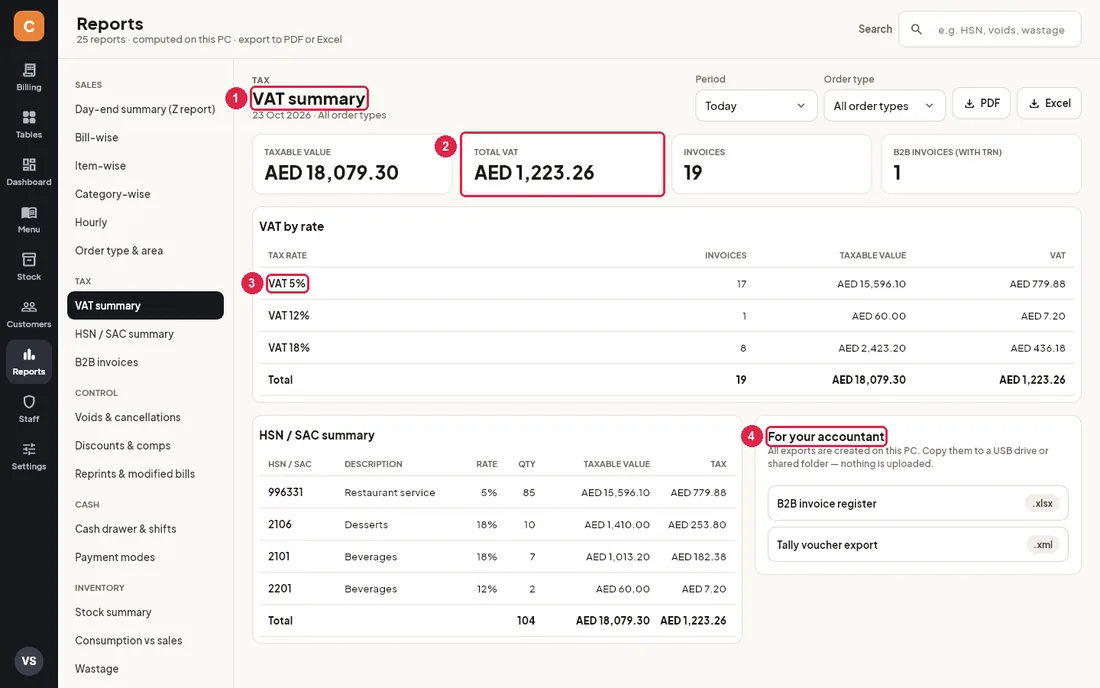1100x688 pixels.
Task: Click the TAX RATE column header
Action: tap(287, 255)
